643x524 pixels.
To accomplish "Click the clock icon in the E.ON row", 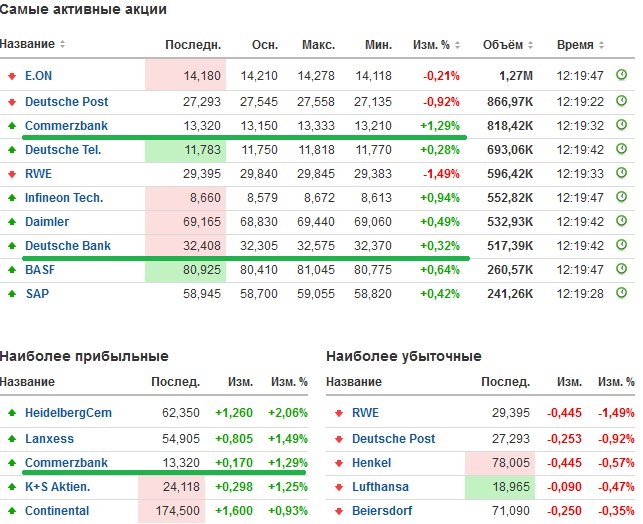I will click(621, 74).
